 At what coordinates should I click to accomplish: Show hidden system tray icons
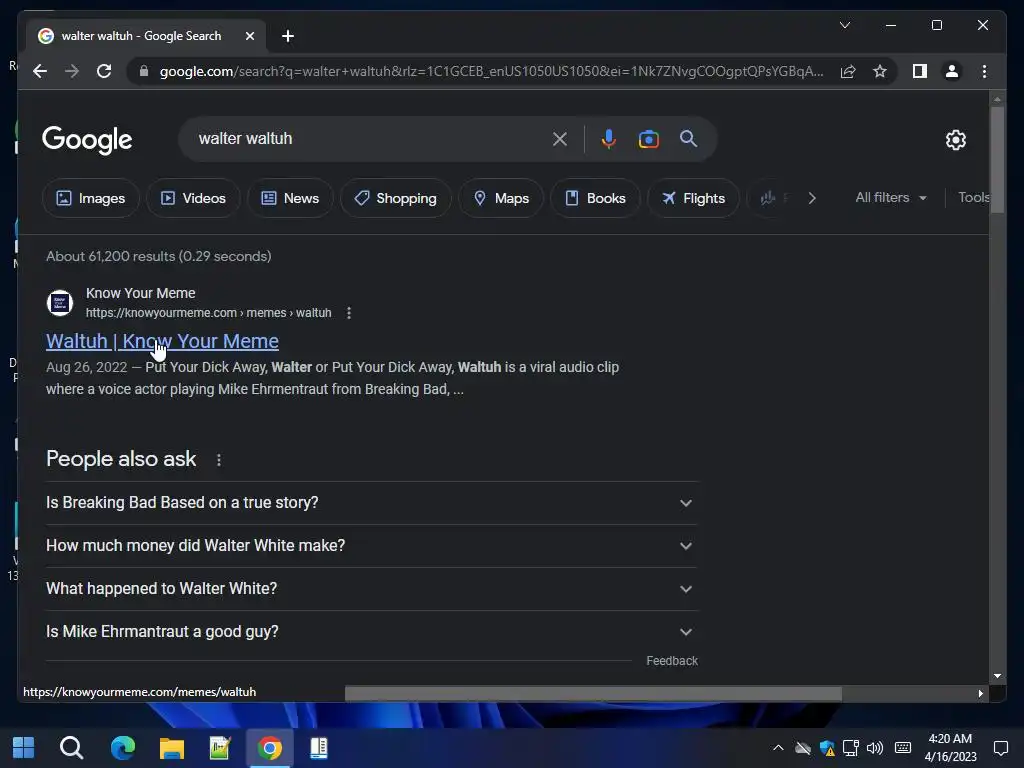778,748
